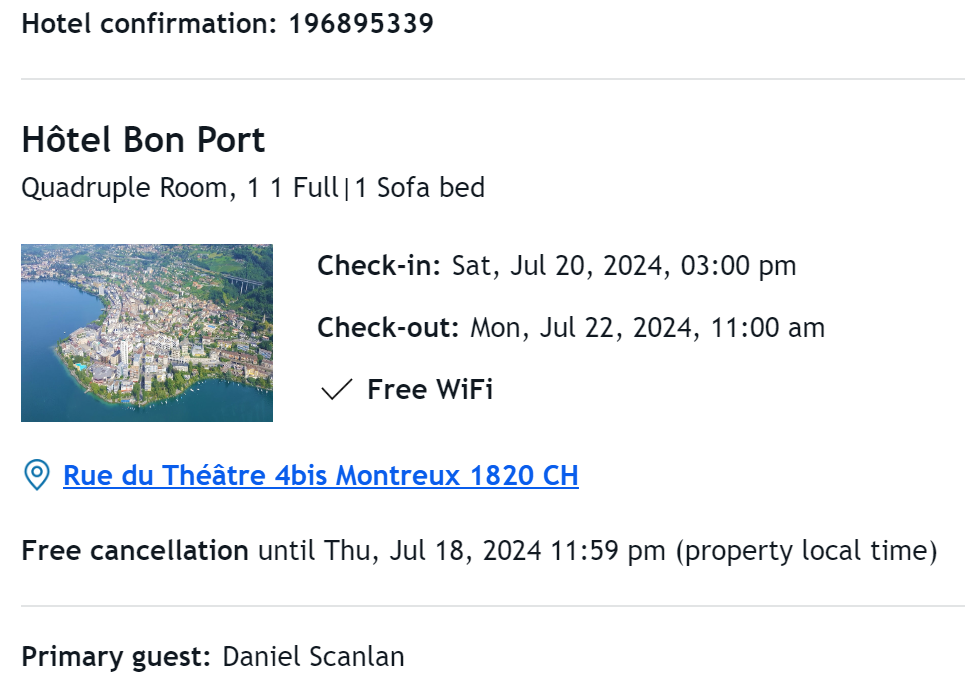Select the Sat, Jul 20, 2024 check-in date
This screenshot has height=688, width=974.
click(560, 266)
